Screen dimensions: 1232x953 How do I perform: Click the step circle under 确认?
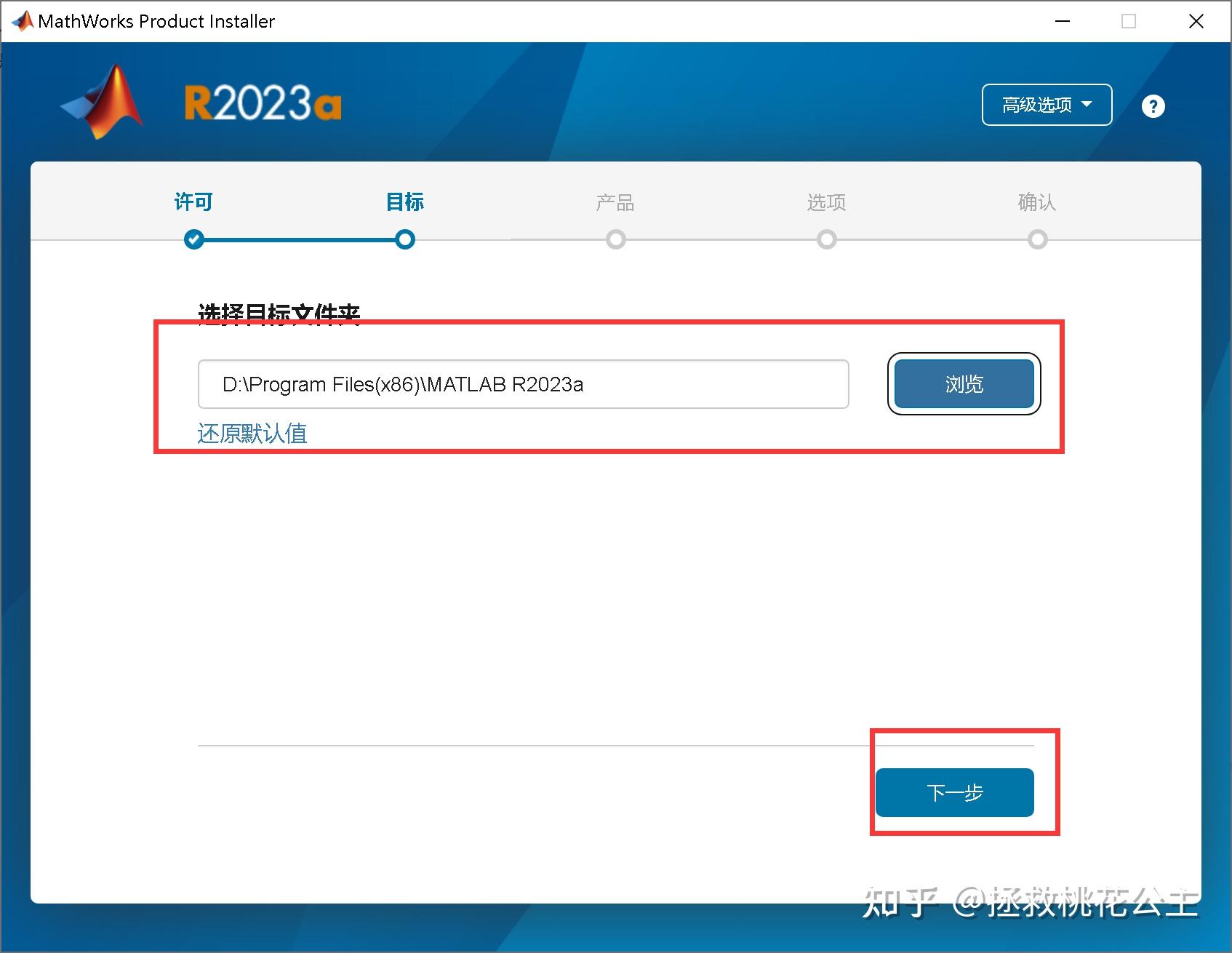tap(1037, 239)
